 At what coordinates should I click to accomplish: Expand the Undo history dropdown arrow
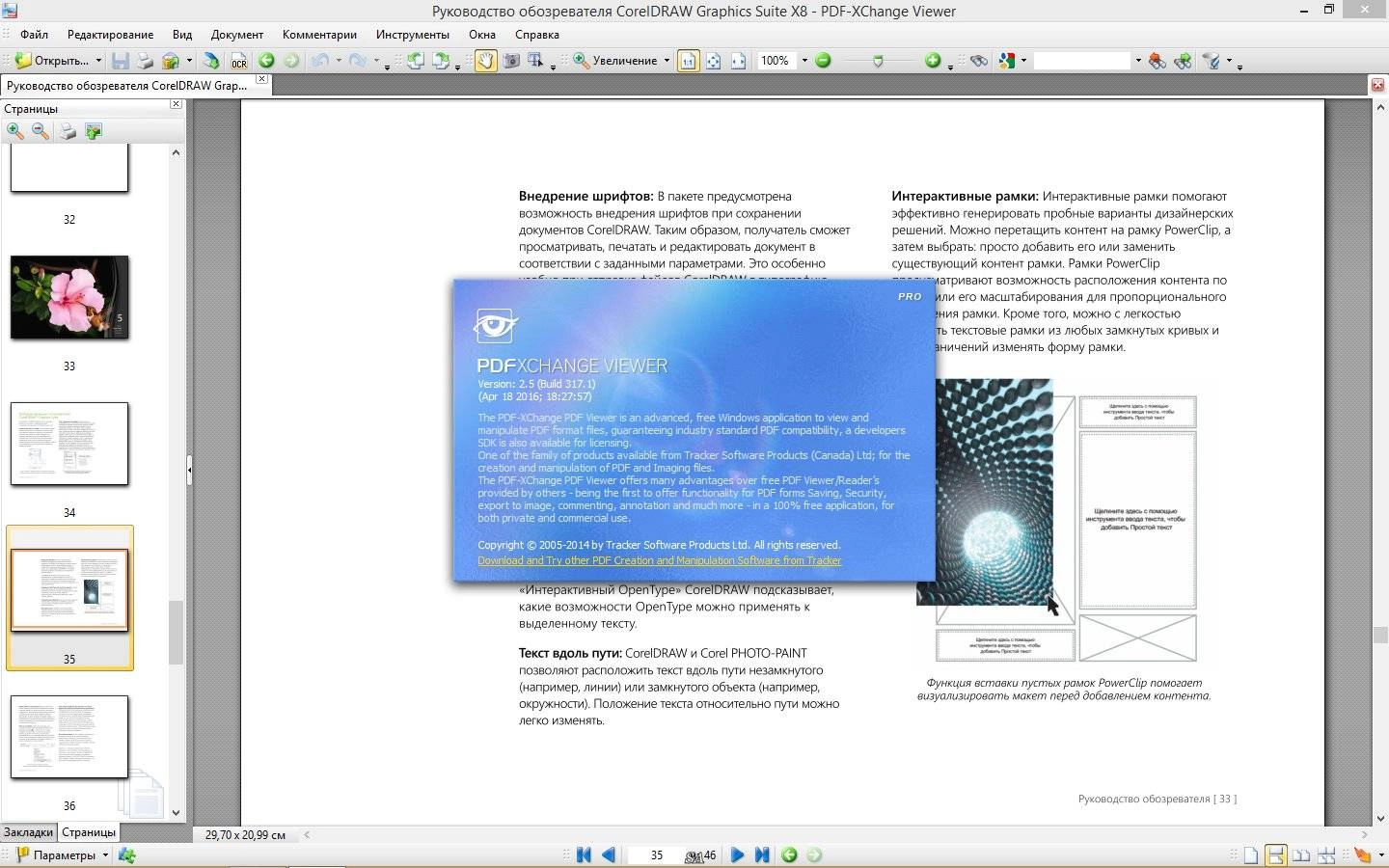coord(339,61)
